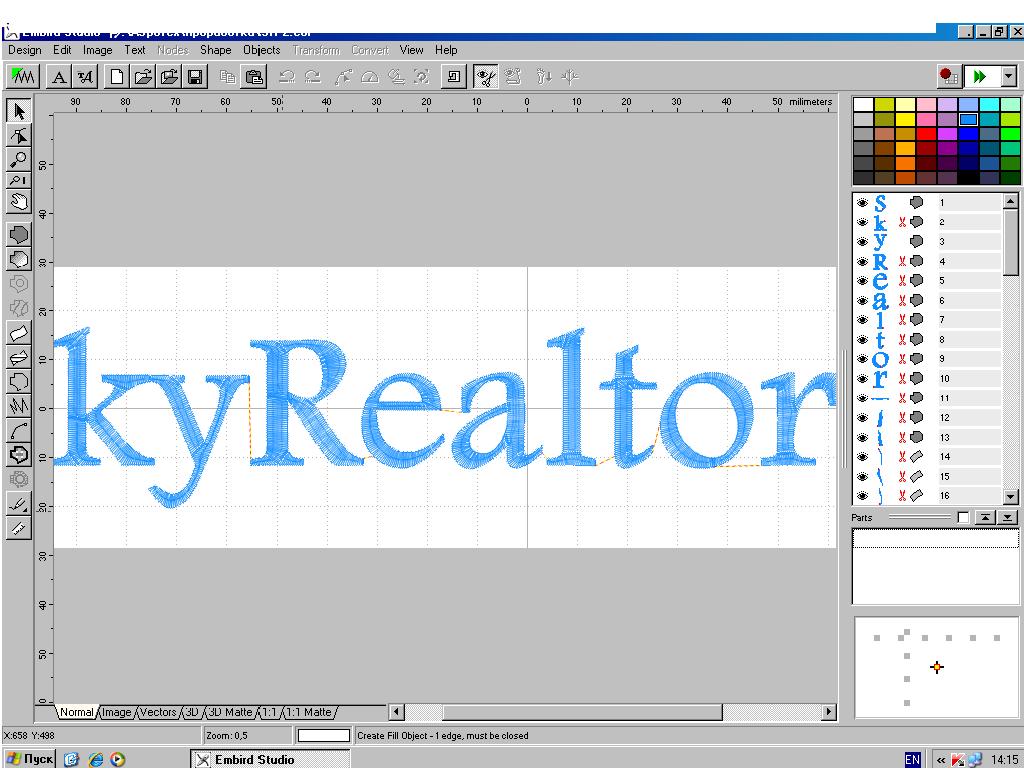This screenshot has width=1024, height=768.
Task: Select the freehand pen drawing tool
Action: point(19,504)
